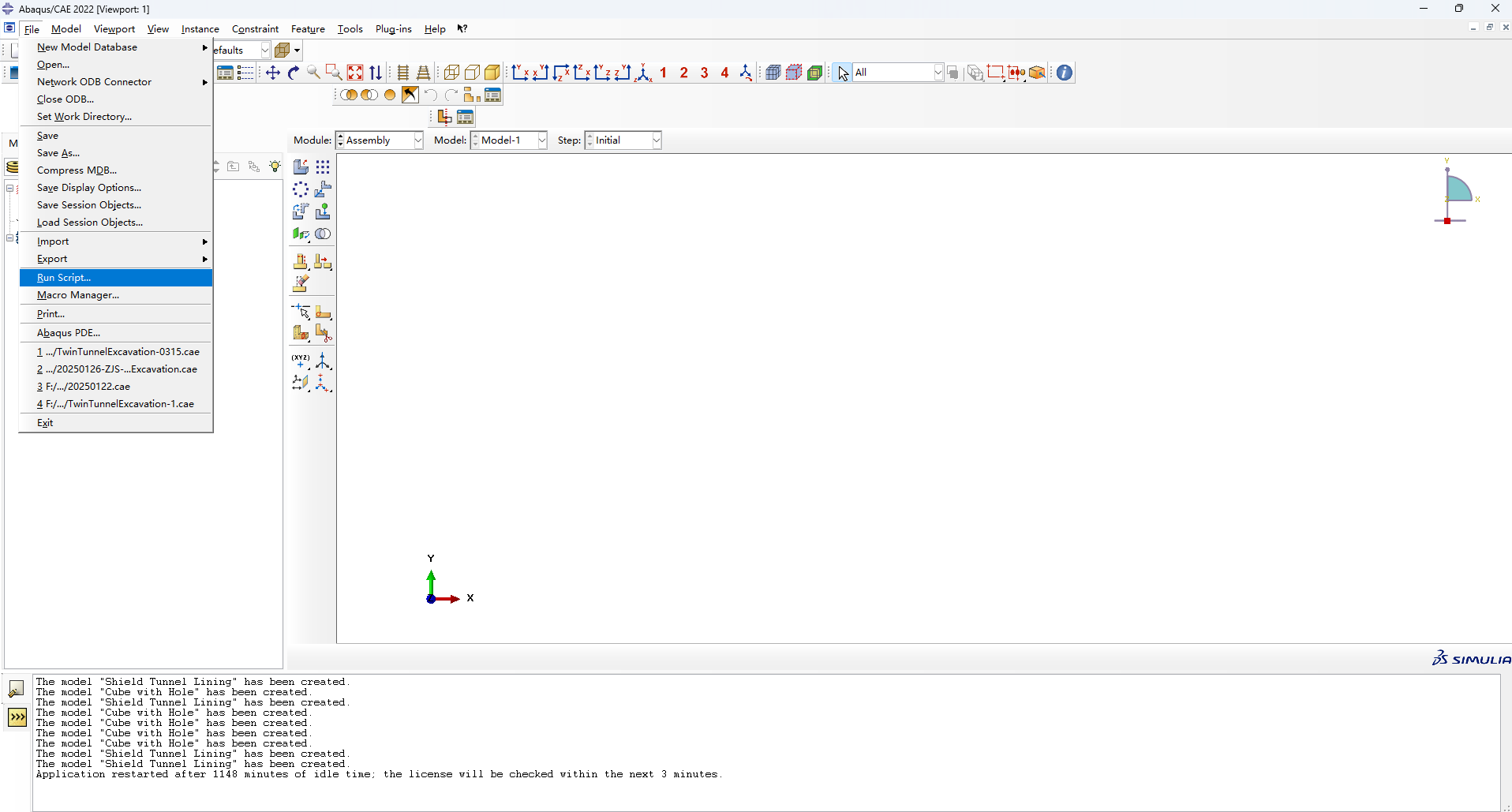Click the license check message line
1512x812 pixels.
pyautogui.click(x=379, y=775)
